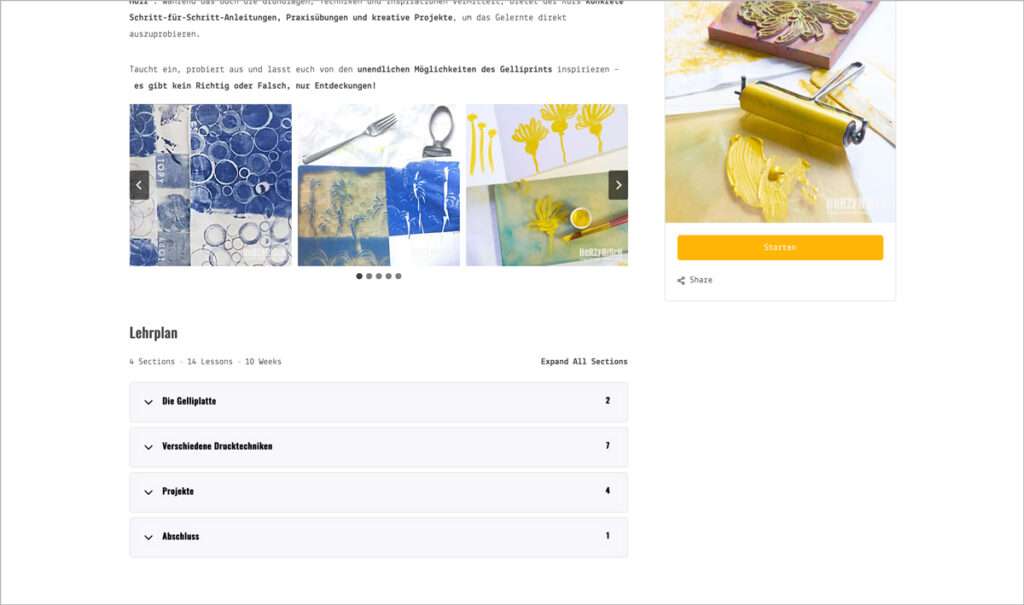Click chevron icon beside Abschluss

point(148,537)
